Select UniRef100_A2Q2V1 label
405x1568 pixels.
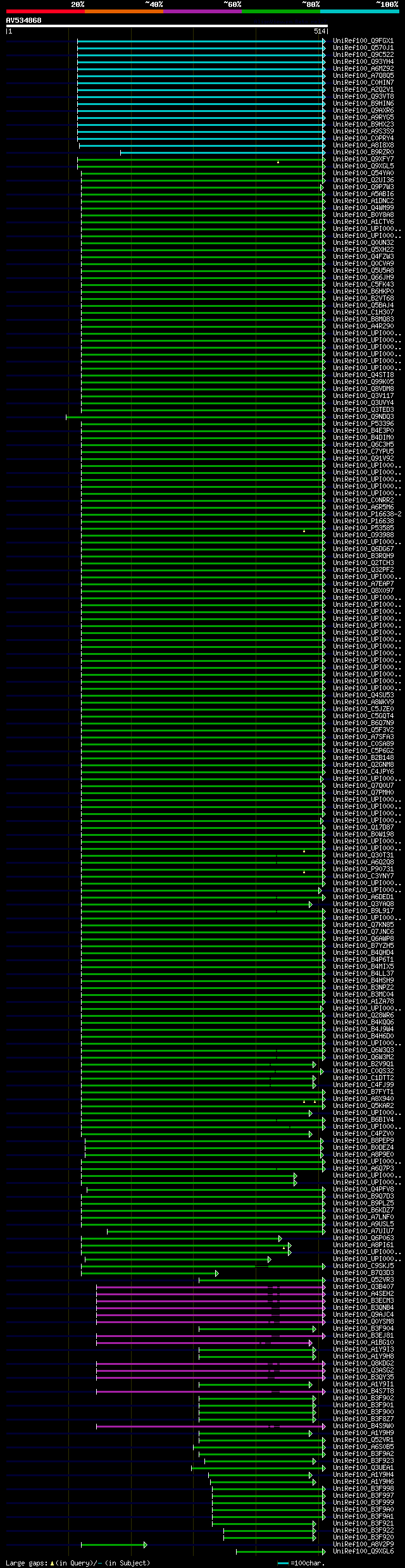pos(363,90)
